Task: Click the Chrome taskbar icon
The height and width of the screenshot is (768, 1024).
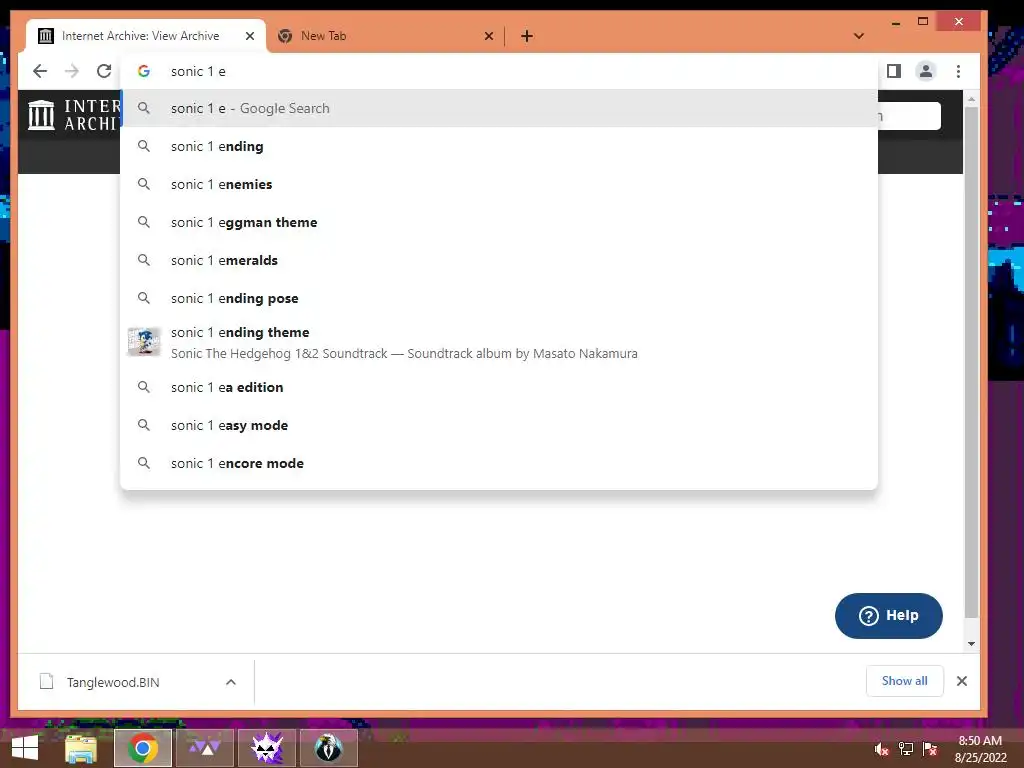Action: 143,748
